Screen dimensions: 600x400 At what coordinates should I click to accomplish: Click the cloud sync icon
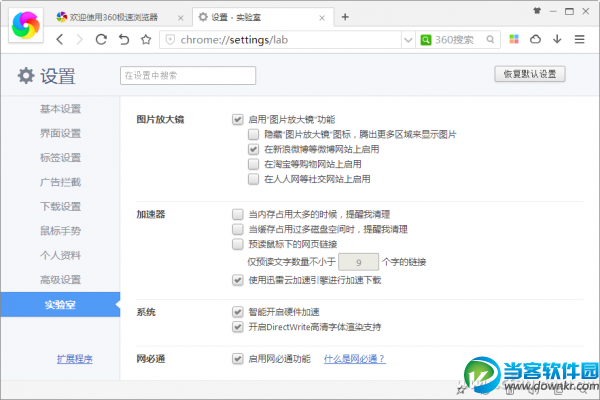[x=535, y=39]
